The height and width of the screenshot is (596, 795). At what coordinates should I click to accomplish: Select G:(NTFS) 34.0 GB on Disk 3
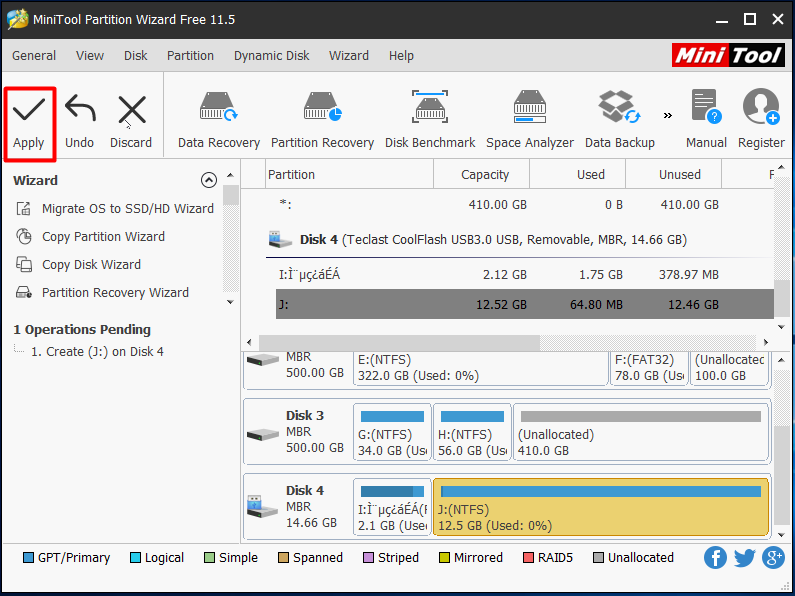click(x=392, y=432)
